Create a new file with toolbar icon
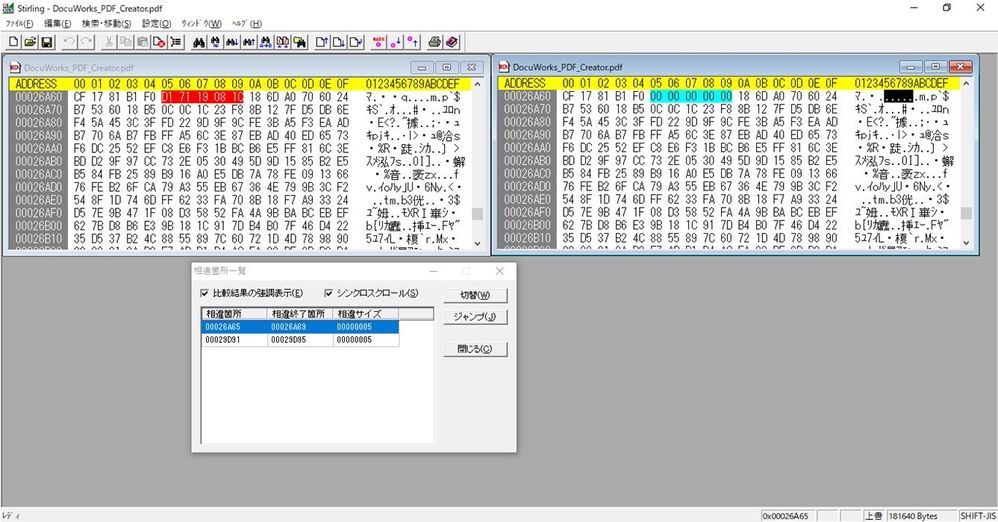The width and height of the screenshot is (998, 522). point(13,42)
